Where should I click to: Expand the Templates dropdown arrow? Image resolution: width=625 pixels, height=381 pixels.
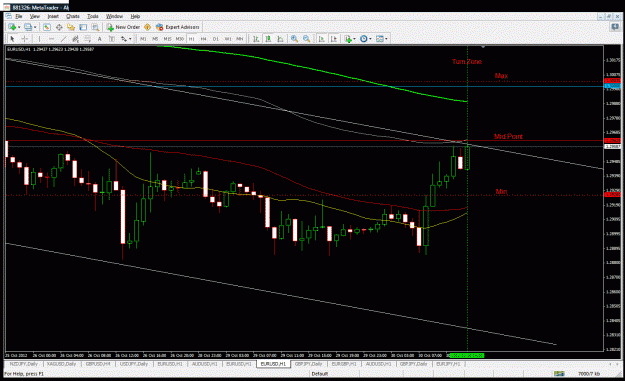click(386, 39)
